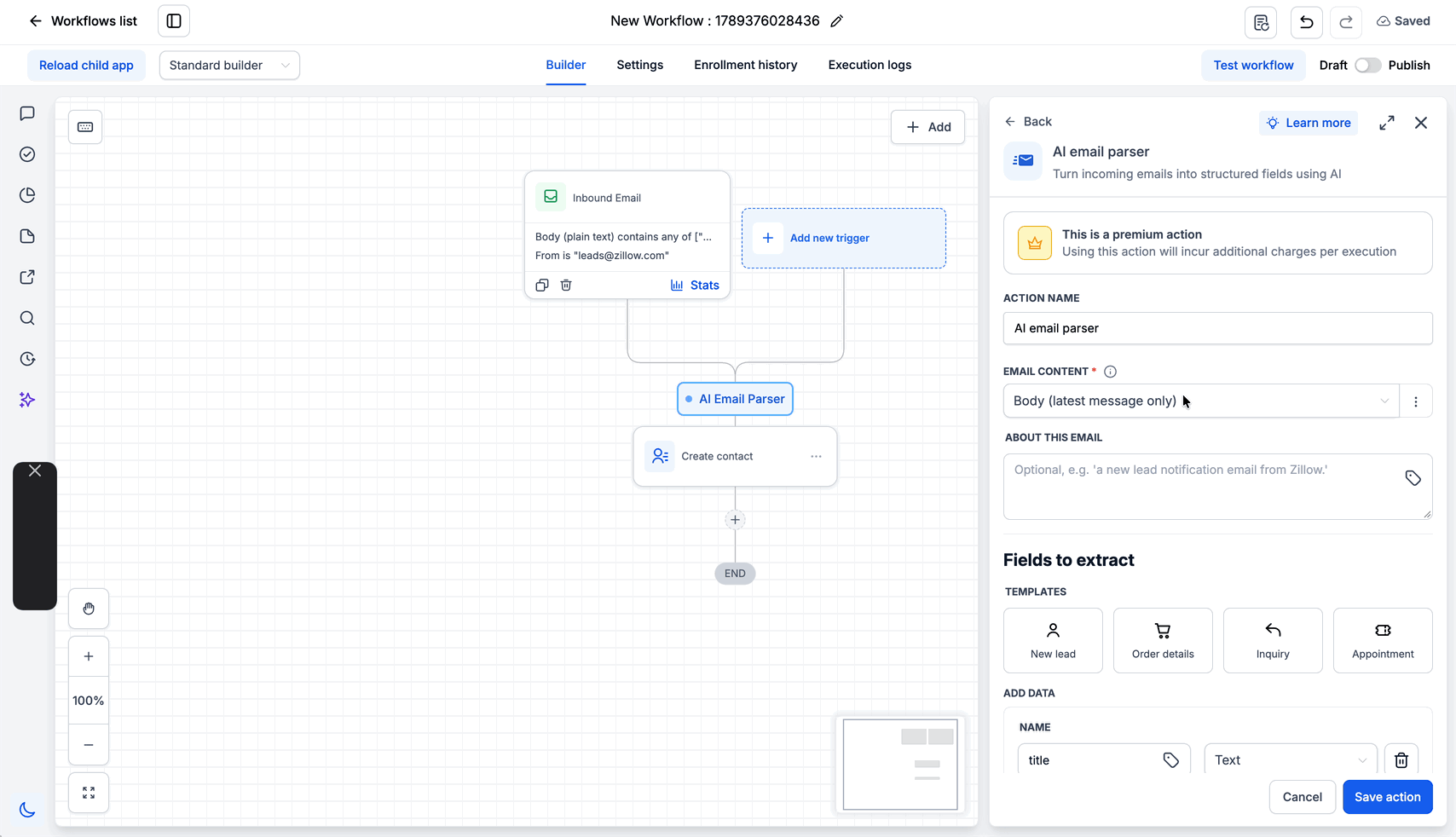The height and width of the screenshot is (837, 1456).
Task: Duplicate the Inbound Email trigger
Action: pos(542,286)
